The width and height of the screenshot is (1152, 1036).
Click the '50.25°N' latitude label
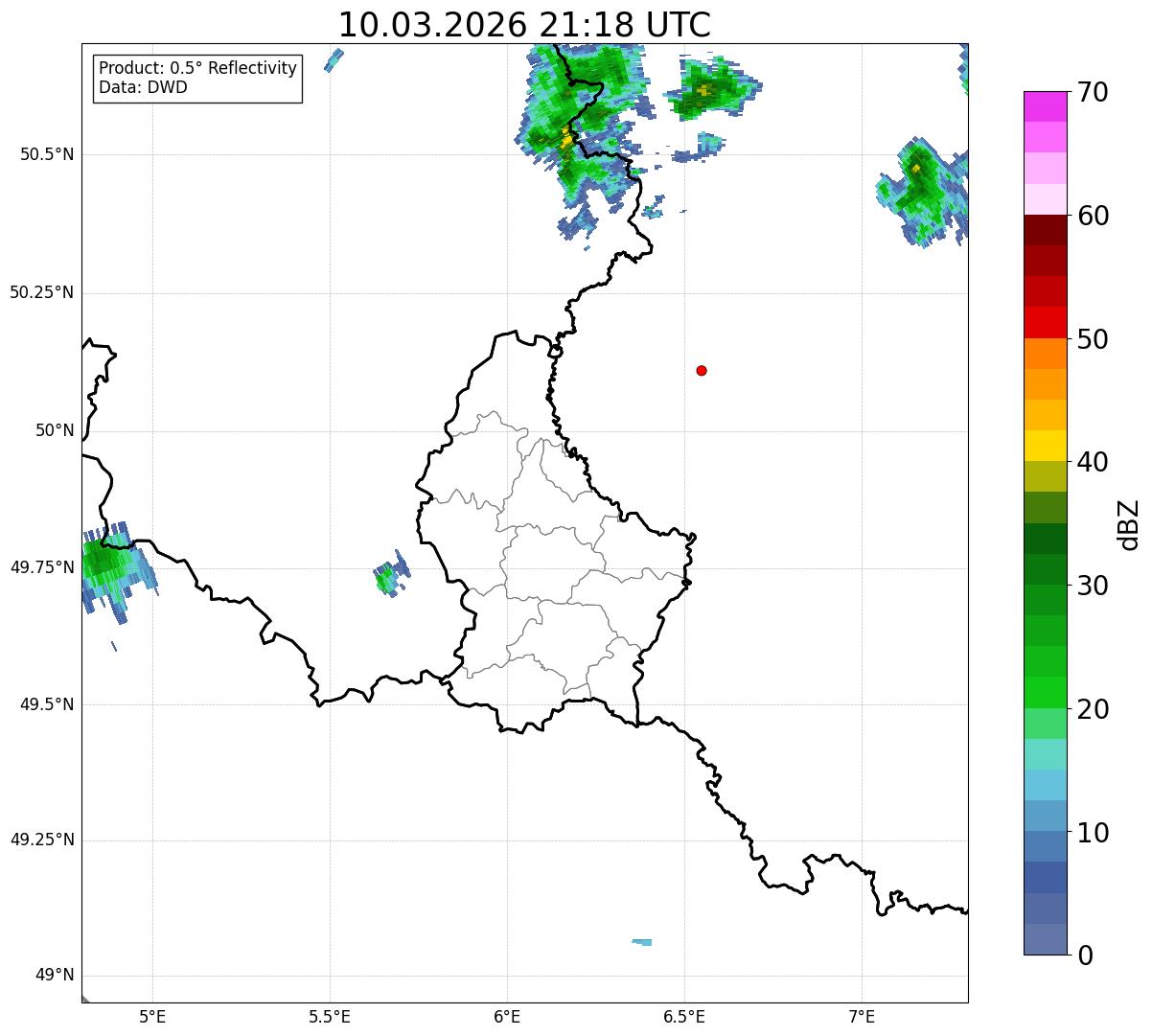tap(42, 292)
